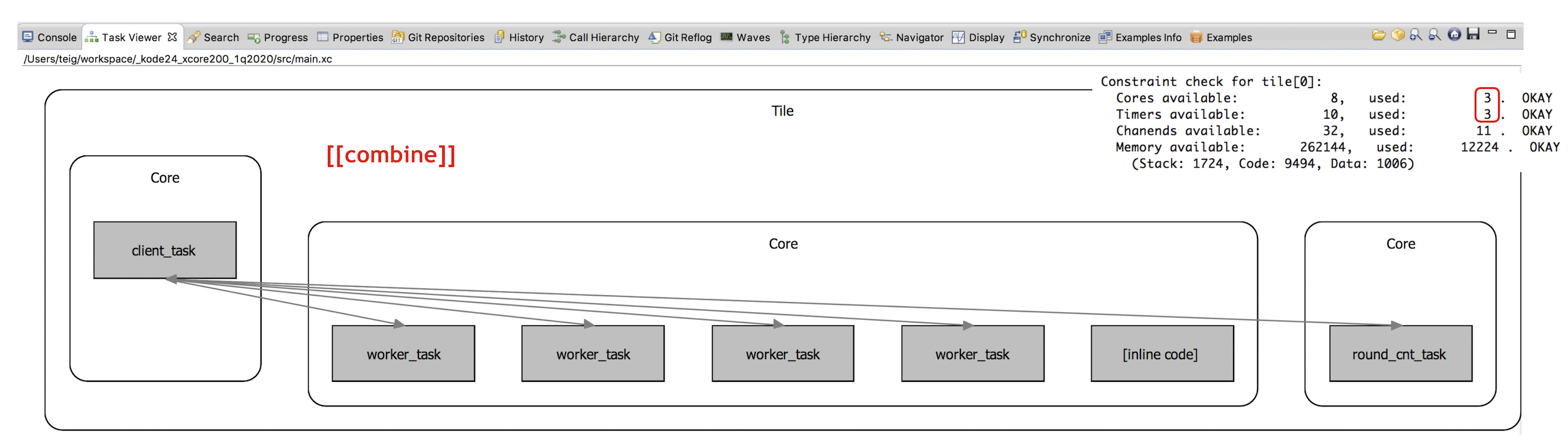Viewport: 1568px width, 443px height.
Task: Show the Navigator tab
Action: (x=911, y=37)
